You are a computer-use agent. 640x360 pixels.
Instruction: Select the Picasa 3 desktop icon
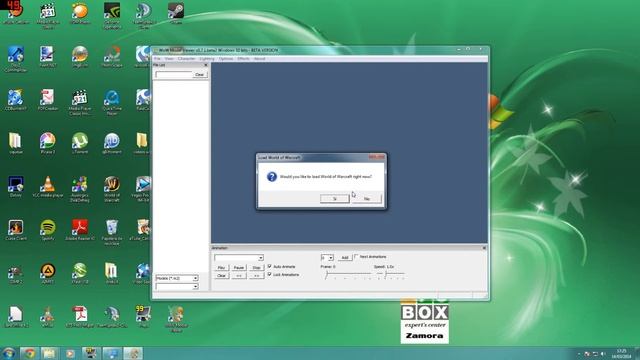48,143
